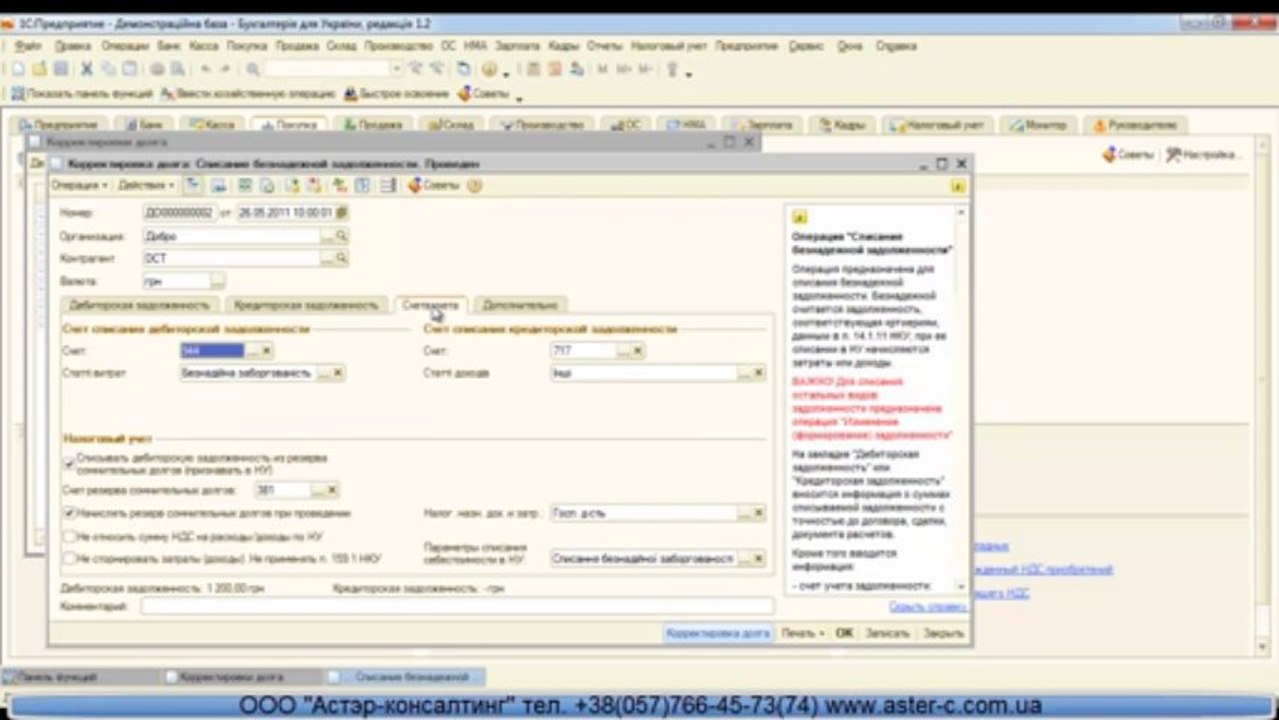Clear 'Статті доходів' value with X button

(x=760, y=373)
